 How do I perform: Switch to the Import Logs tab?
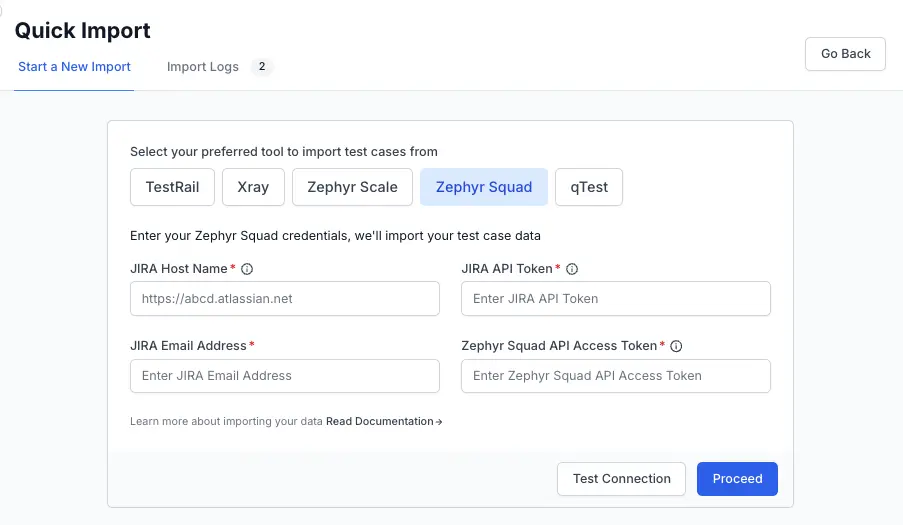[x=203, y=67]
